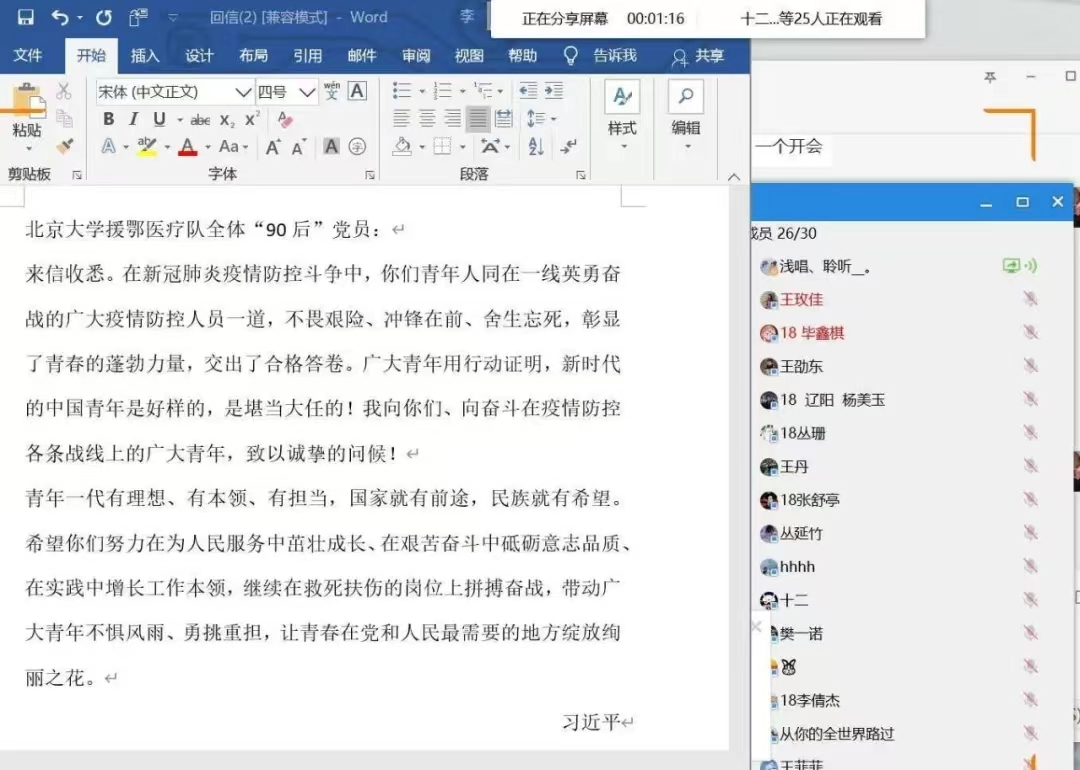Switch to the 插入 ribbon tab
Screen dimensions: 1080x770
coord(145,56)
